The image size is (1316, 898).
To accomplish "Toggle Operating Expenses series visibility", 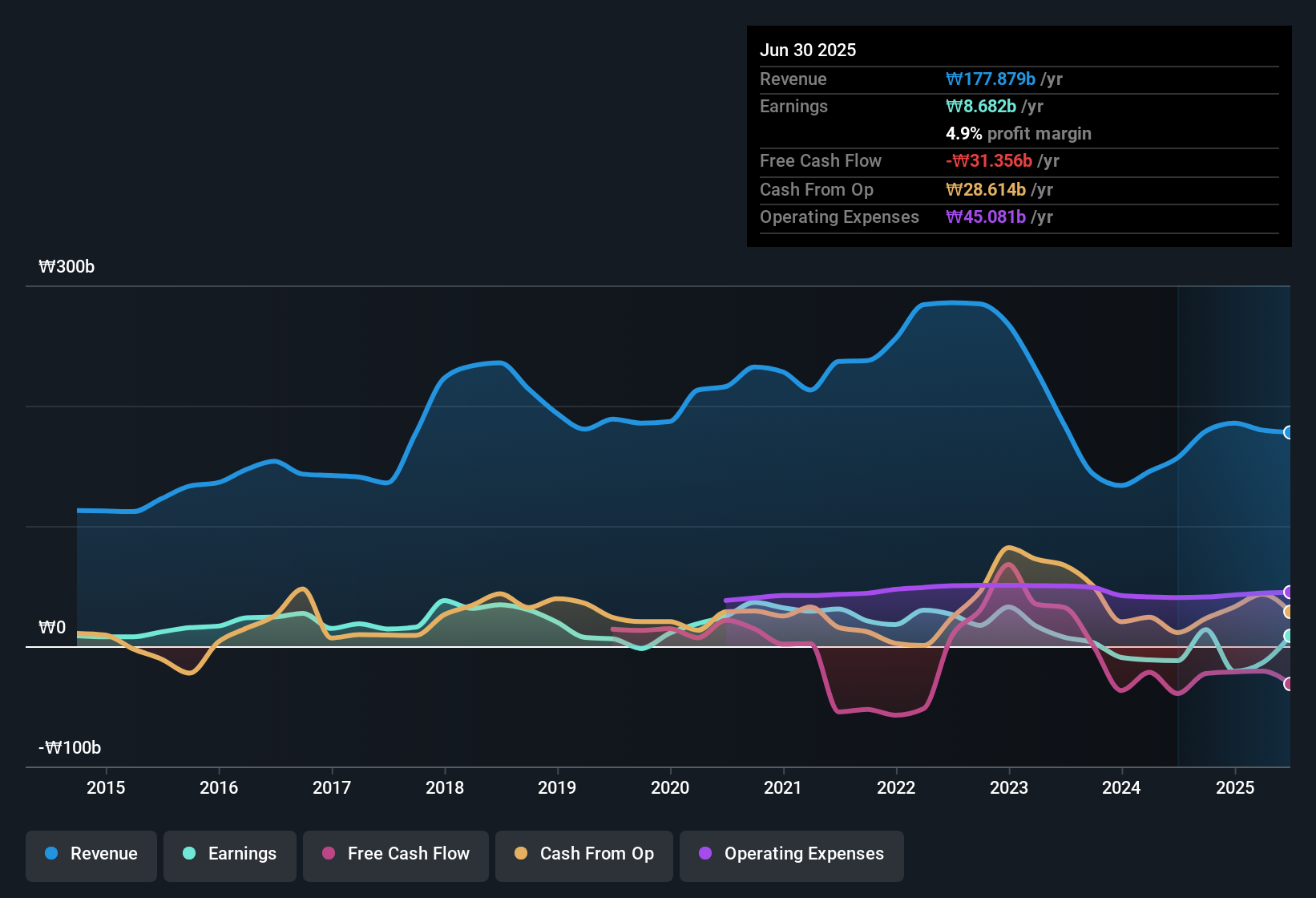I will click(791, 854).
